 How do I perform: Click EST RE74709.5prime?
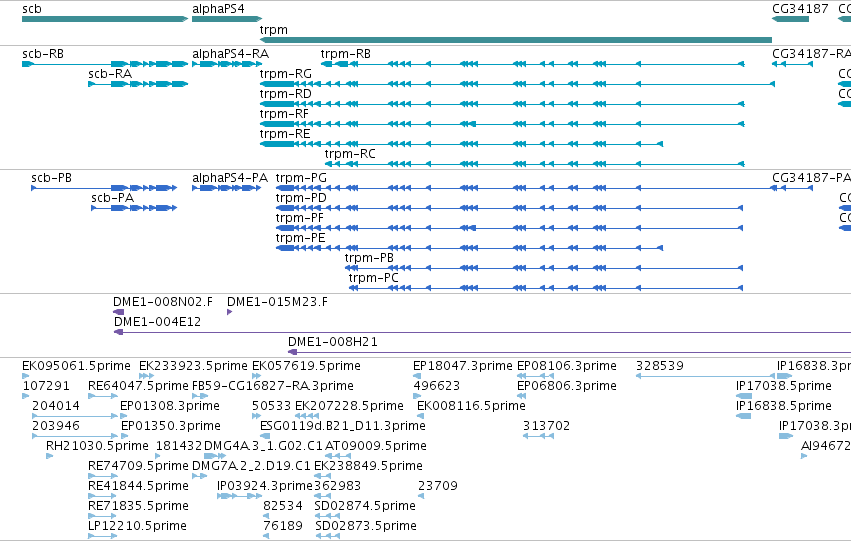(138, 466)
